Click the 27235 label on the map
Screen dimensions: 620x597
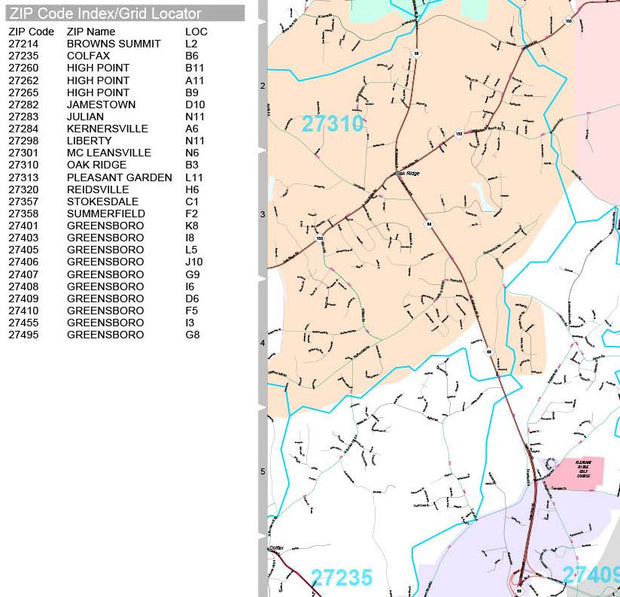click(x=342, y=577)
